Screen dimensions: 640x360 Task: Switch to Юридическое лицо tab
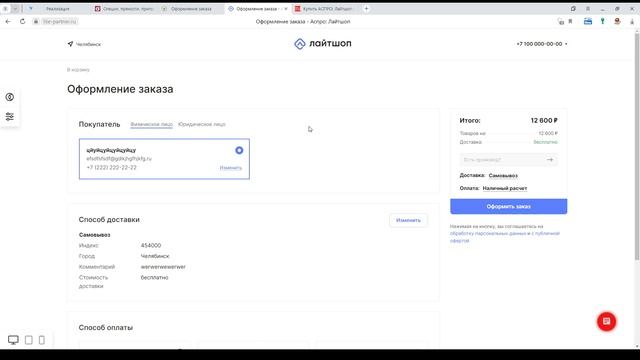[x=202, y=124]
